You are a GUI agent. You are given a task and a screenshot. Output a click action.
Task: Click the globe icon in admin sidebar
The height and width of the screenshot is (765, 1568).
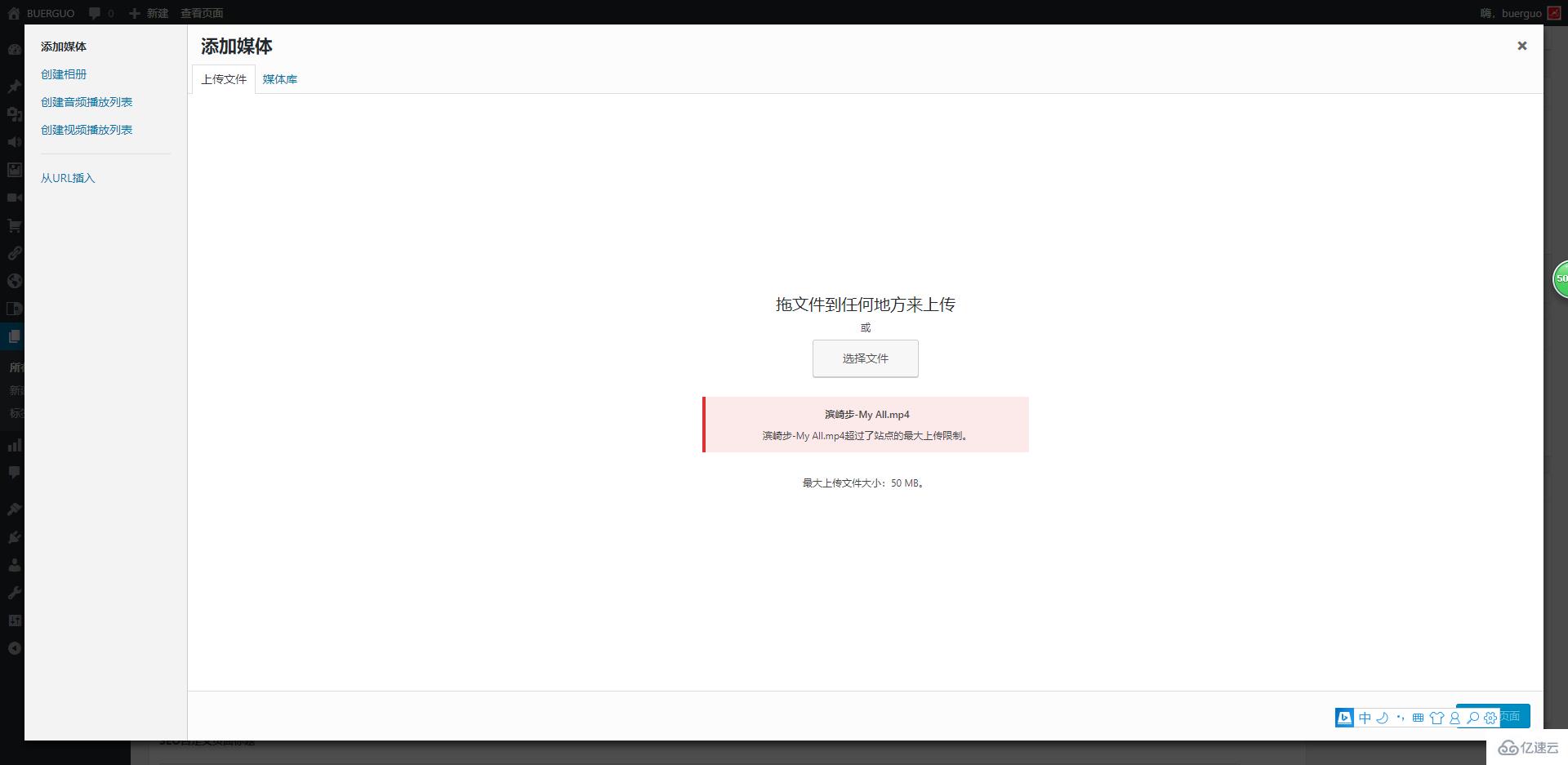coord(14,281)
